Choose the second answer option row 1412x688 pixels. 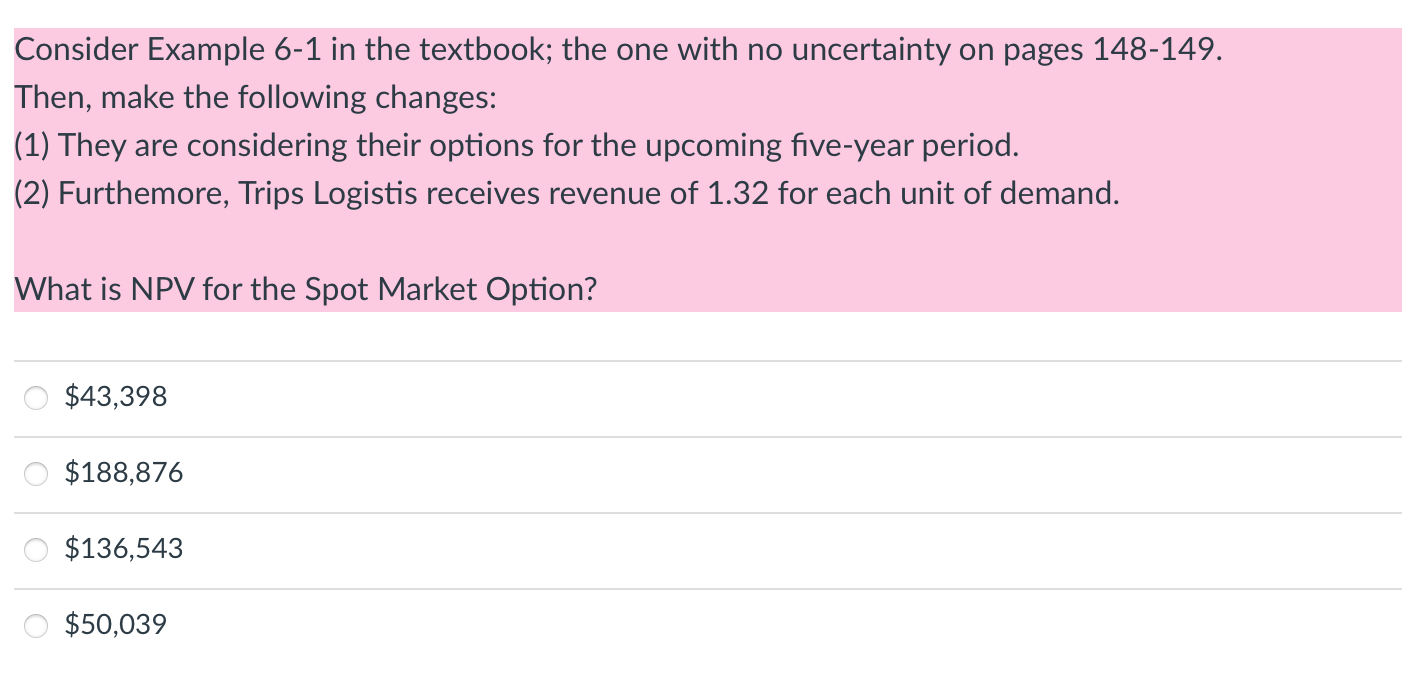point(300,473)
